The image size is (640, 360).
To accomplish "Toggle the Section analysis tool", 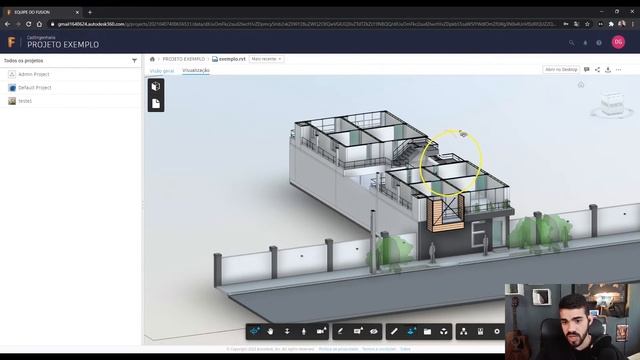I will 411,331.
